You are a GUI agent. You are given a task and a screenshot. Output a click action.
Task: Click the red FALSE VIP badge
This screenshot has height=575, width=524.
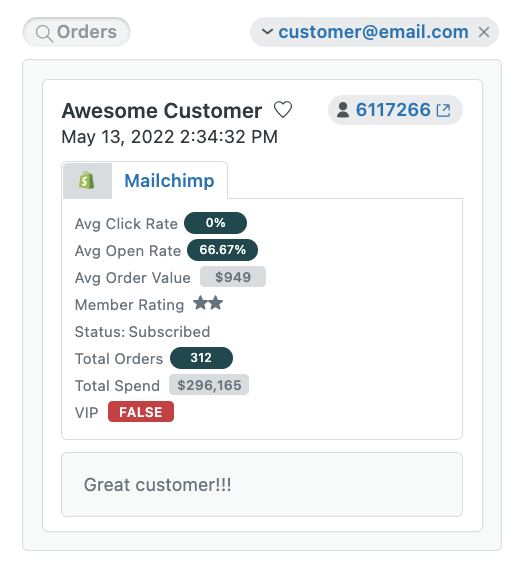[x=141, y=412]
